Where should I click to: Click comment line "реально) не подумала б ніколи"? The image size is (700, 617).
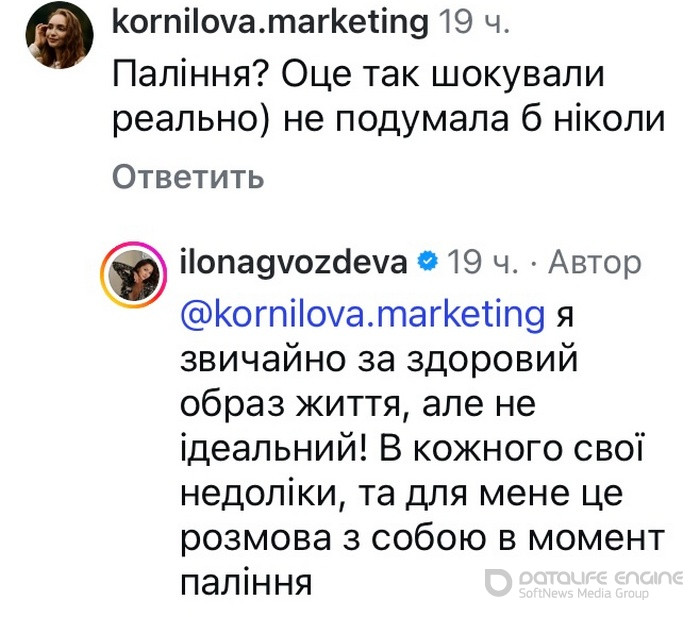tap(388, 120)
